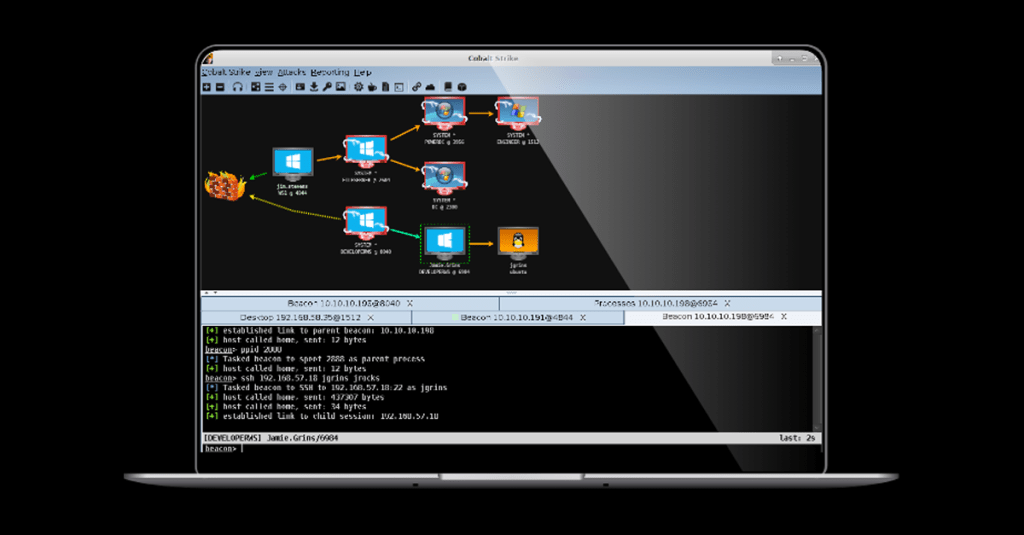Click the Connect plus icon in toolbar

click(x=206, y=87)
